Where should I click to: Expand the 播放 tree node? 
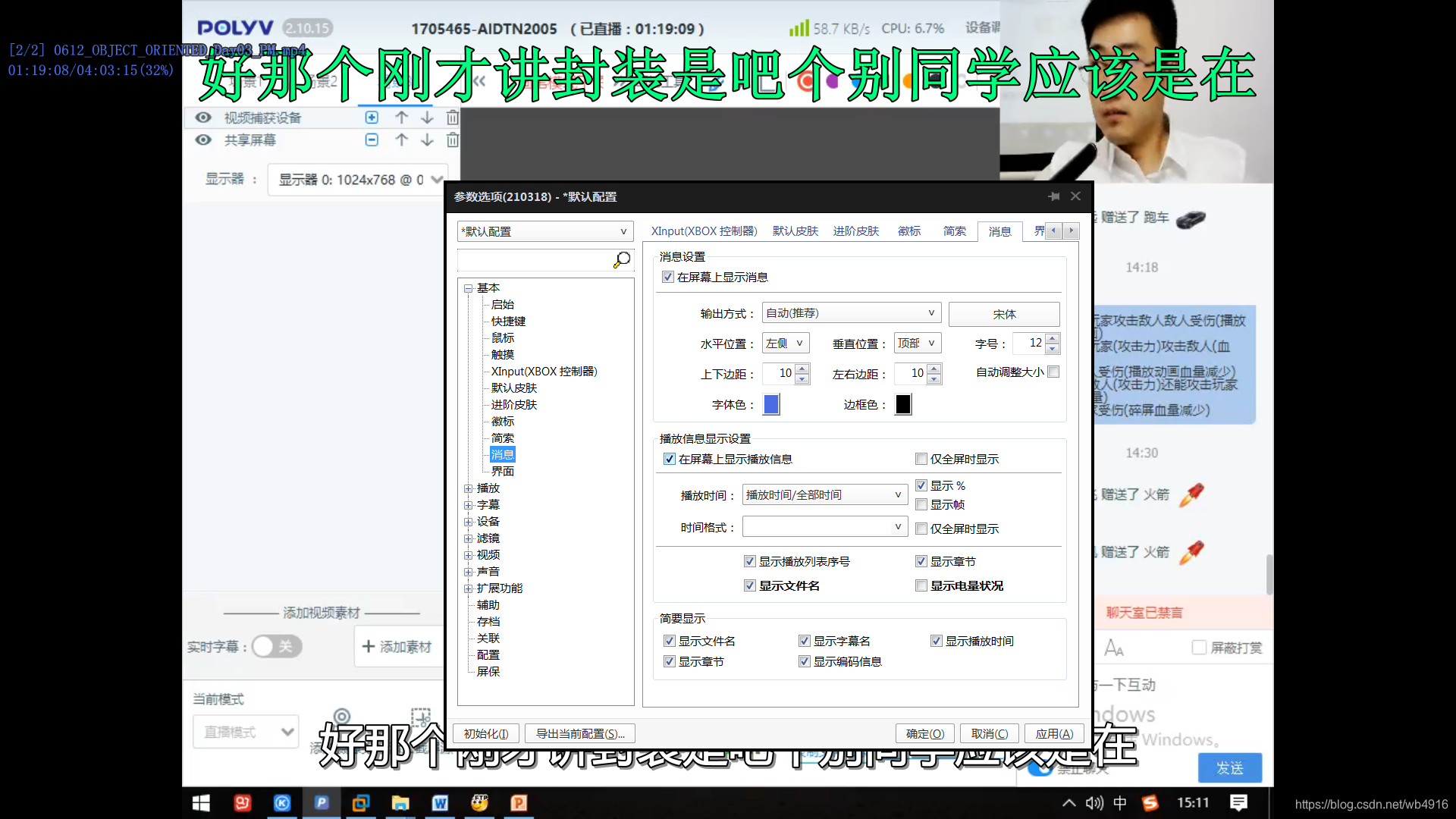pyautogui.click(x=469, y=488)
